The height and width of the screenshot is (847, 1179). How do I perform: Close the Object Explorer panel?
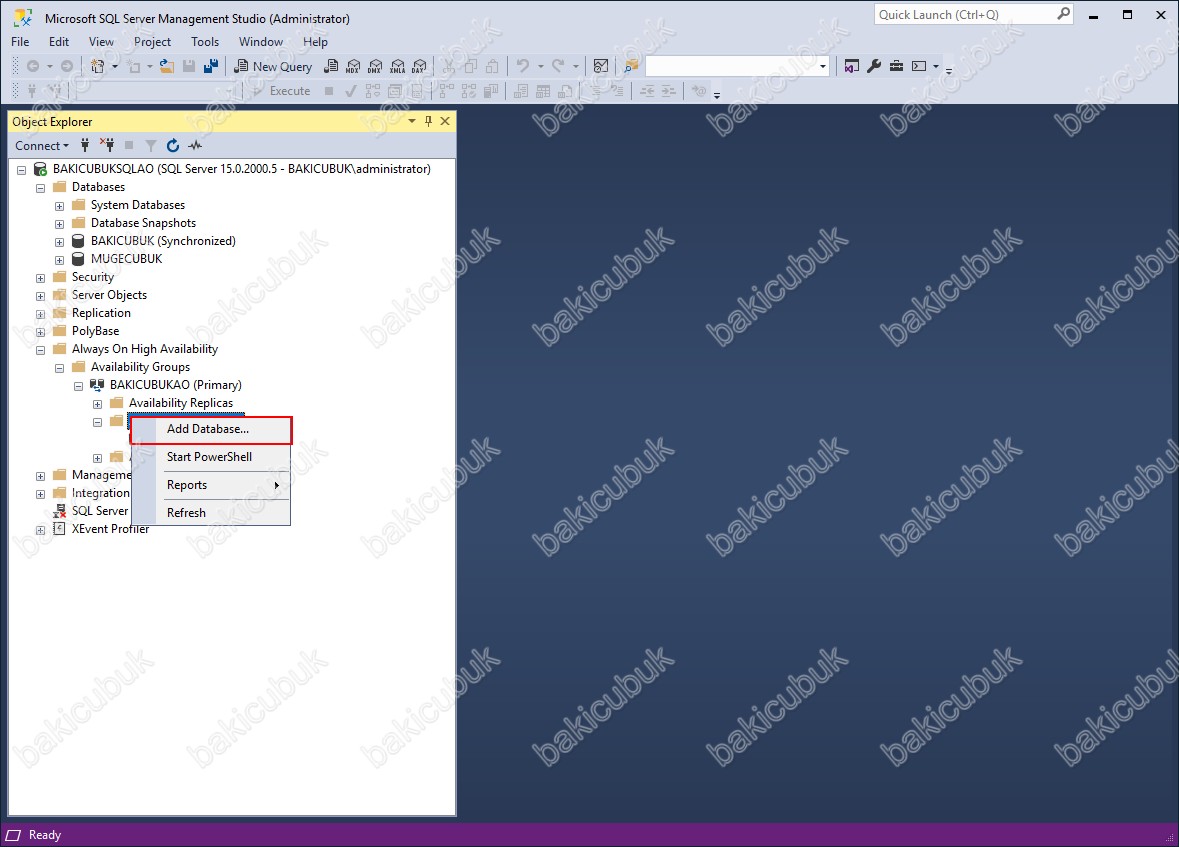coord(445,121)
